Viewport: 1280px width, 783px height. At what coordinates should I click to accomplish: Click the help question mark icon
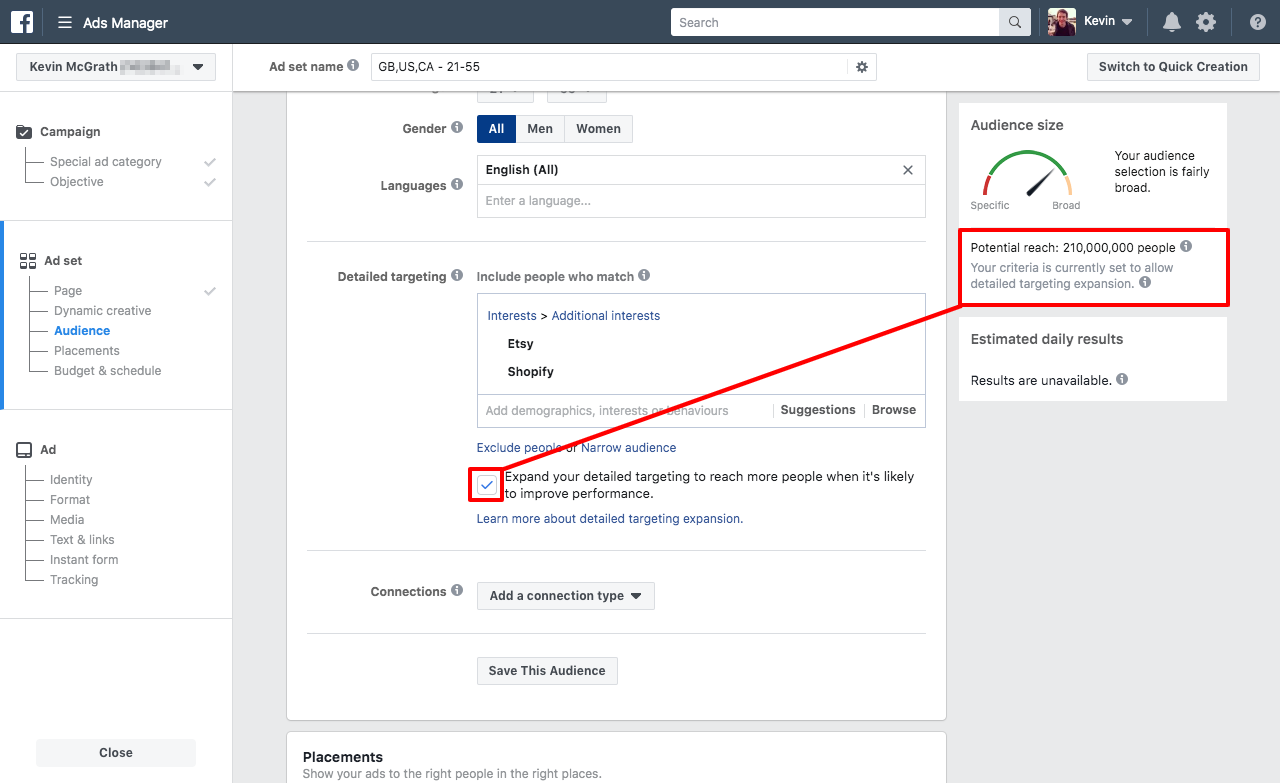point(1257,22)
